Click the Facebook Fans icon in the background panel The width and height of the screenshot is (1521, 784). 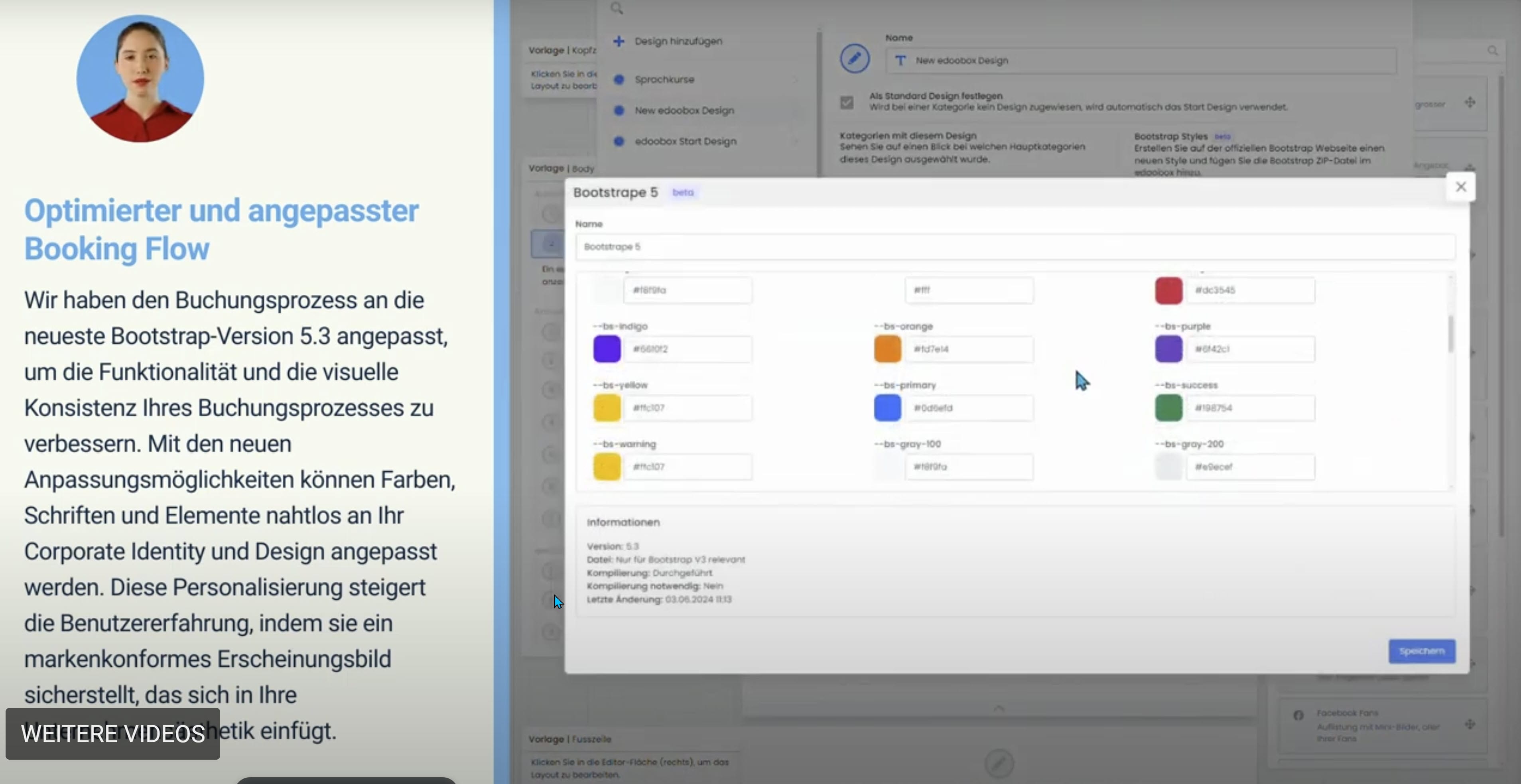pyautogui.click(x=1298, y=715)
